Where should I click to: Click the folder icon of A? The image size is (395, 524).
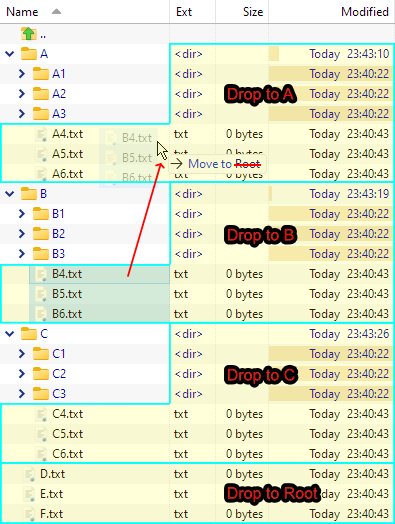pyautogui.click(x=29, y=54)
